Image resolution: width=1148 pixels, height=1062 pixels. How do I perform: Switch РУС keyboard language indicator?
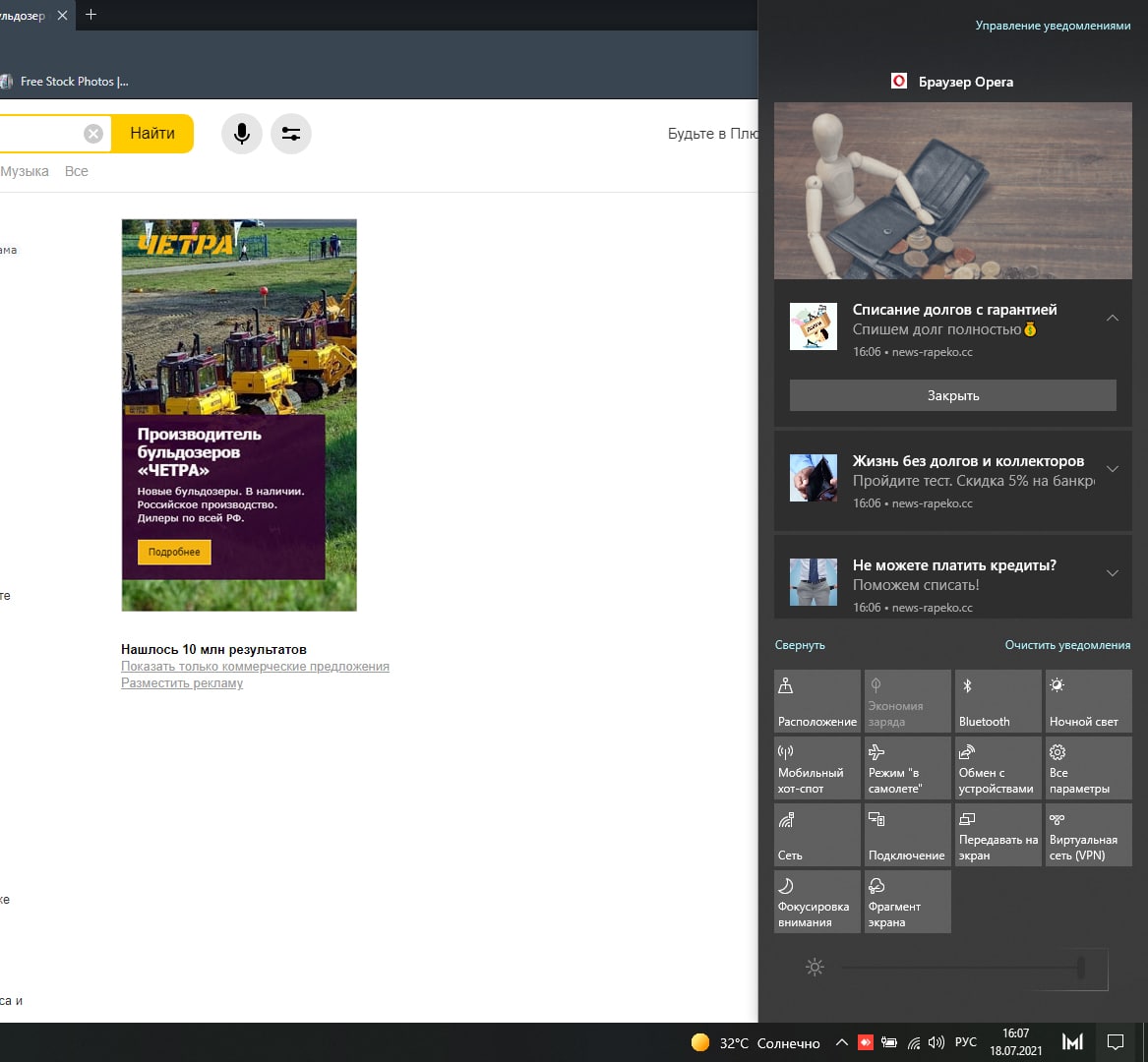click(966, 1041)
